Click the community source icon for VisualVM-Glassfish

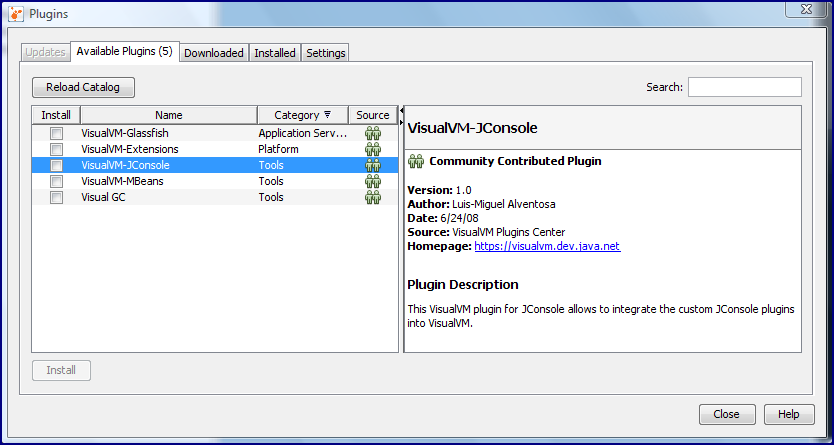[x=373, y=133]
